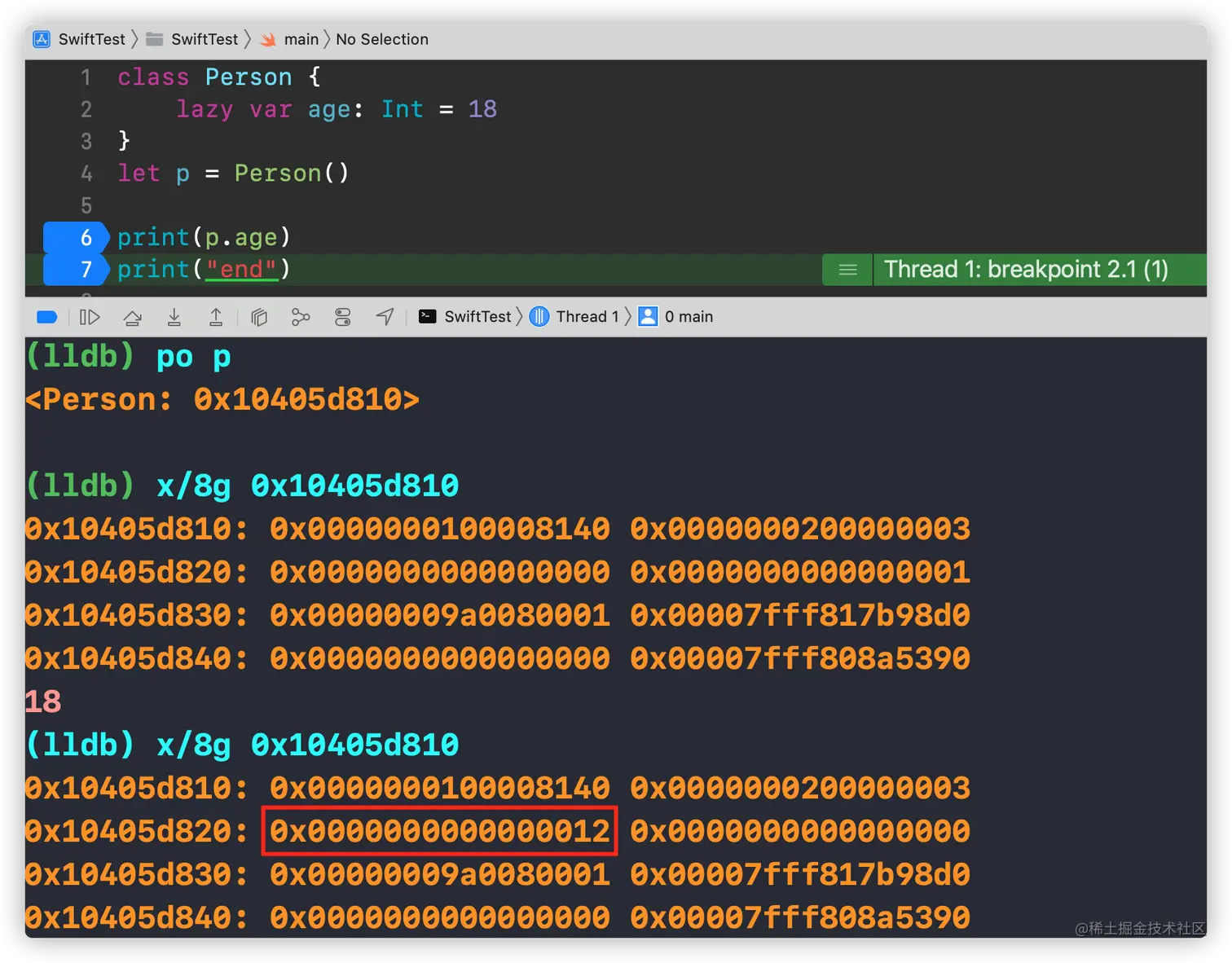Click first x/8g 0x10405d810 command

click(x=308, y=486)
